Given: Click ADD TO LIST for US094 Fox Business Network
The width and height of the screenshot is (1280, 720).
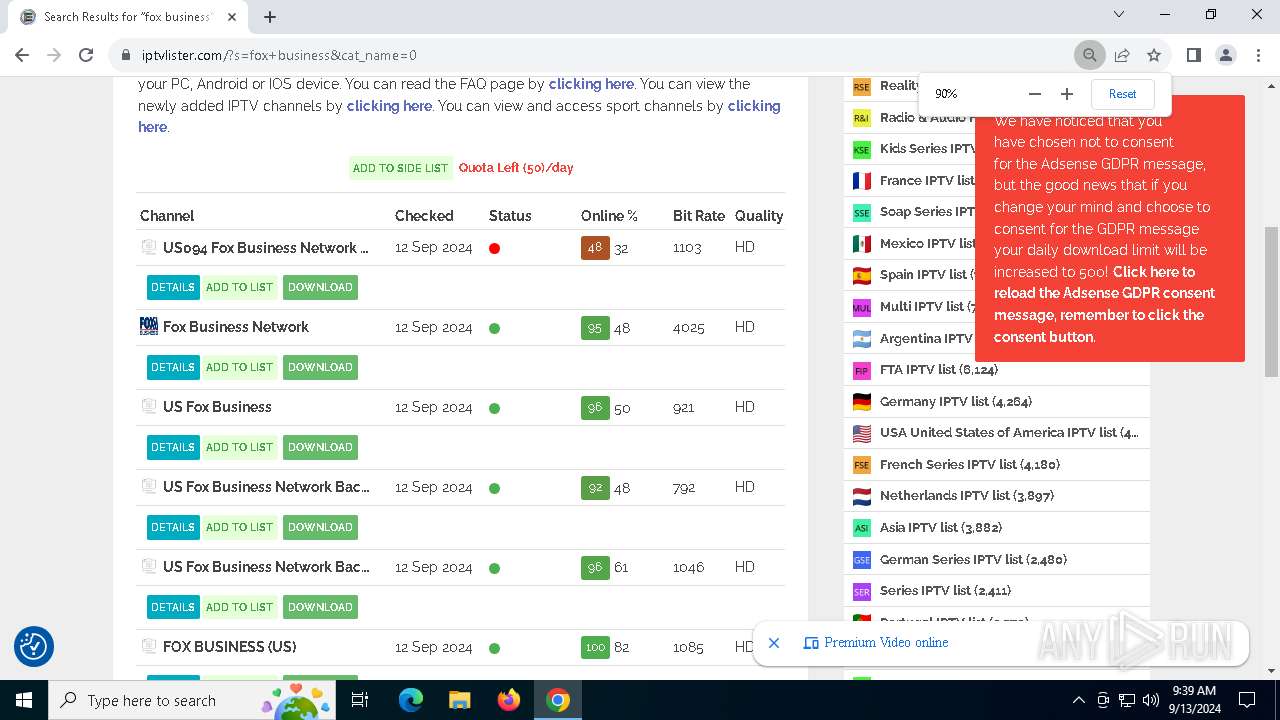Looking at the screenshot, I should [x=239, y=287].
